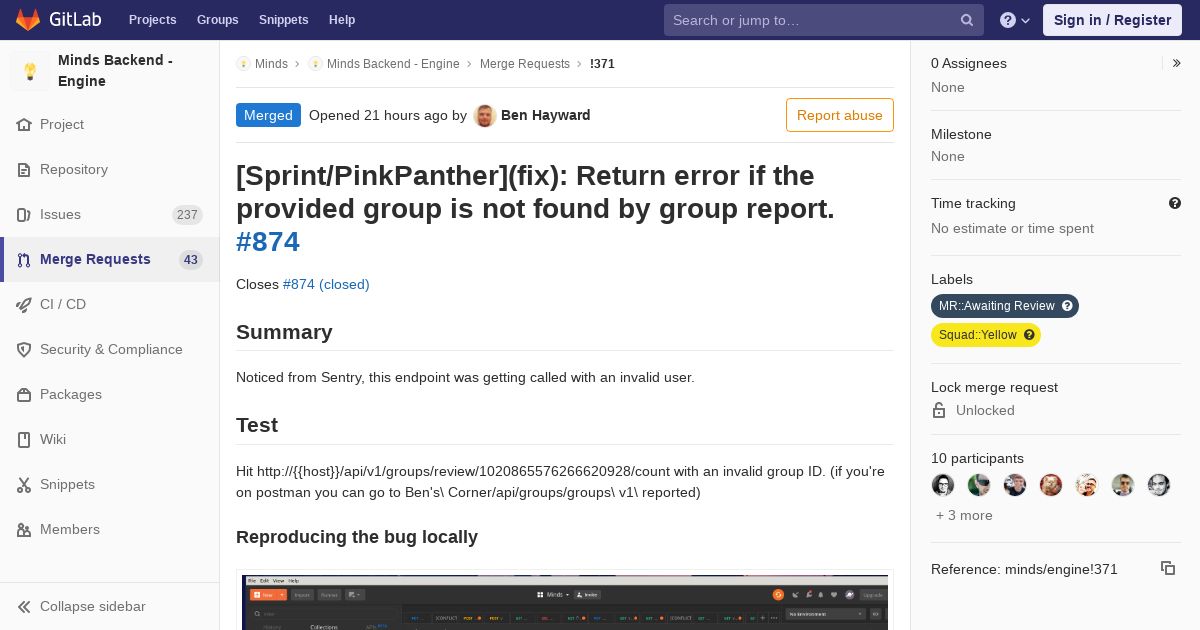The width and height of the screenshot is (1200, 630).
Task: Open the help question-mark dropdown
Action: [x=1015, y=20]
